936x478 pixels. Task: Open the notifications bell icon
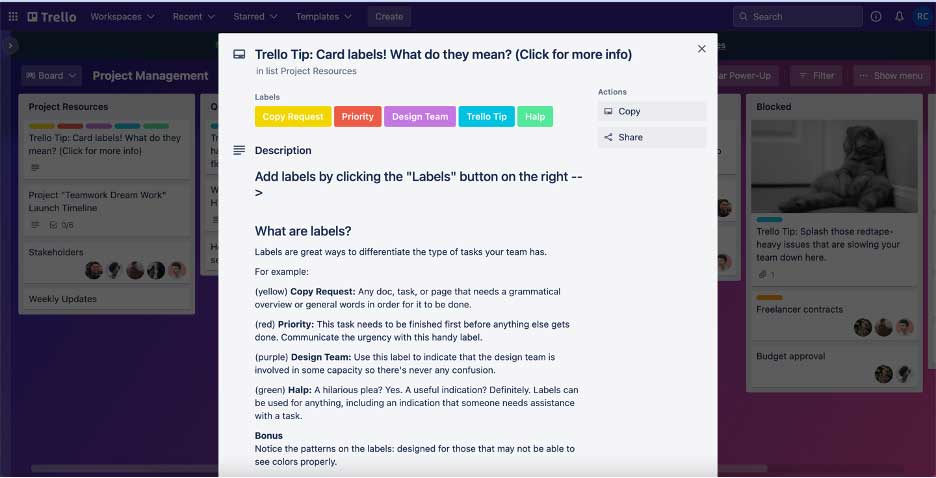coord(899,17)
